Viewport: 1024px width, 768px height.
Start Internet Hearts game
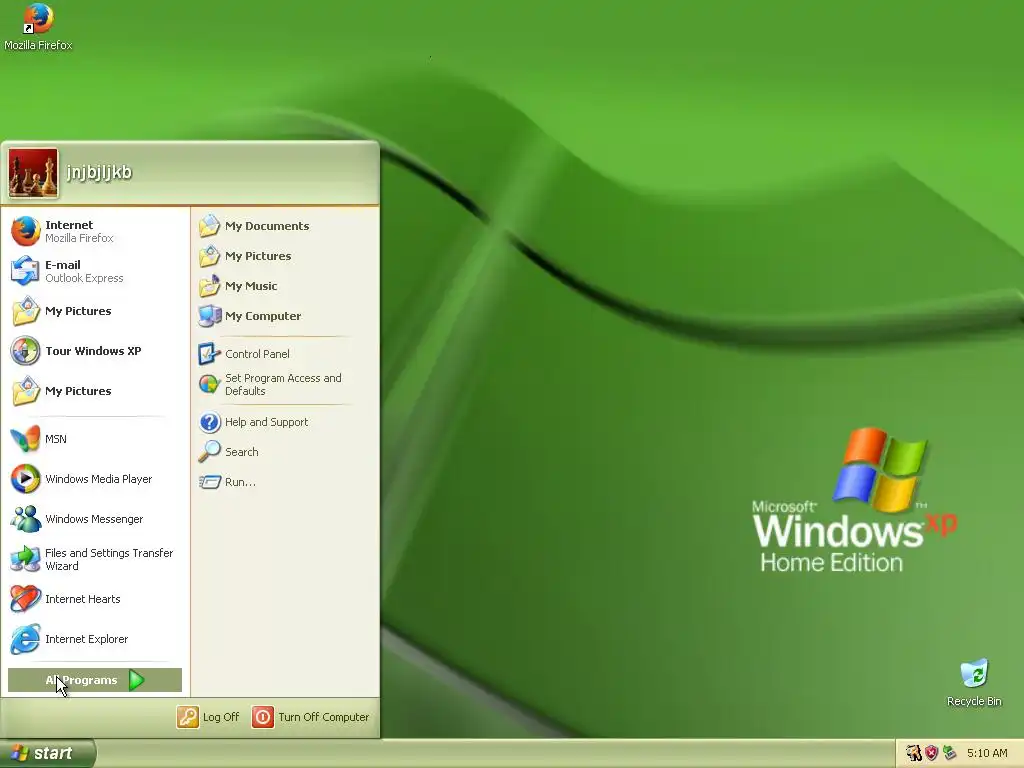(x=97, y=599)
